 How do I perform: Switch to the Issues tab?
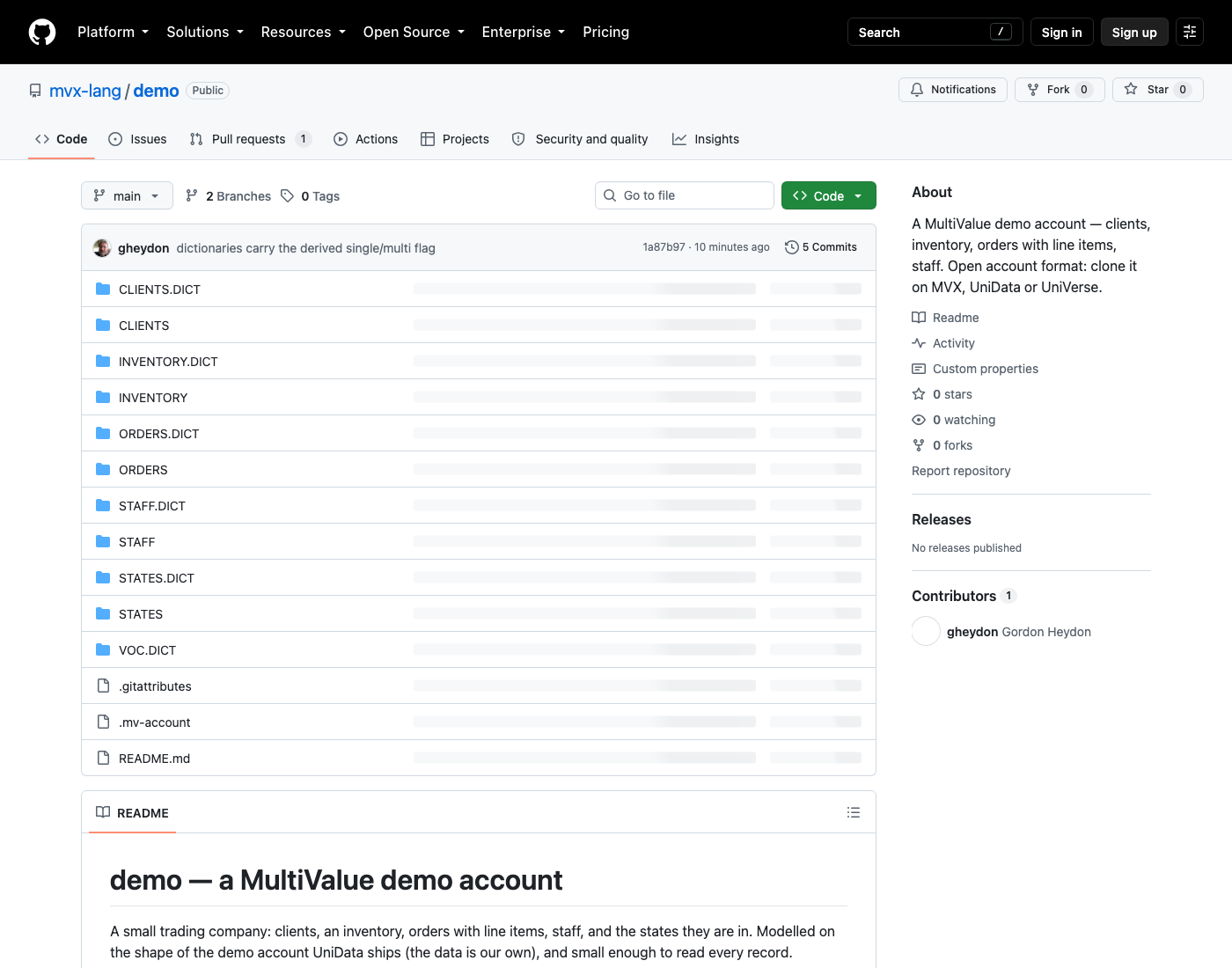pyautogui.click(x=137, y=139)
